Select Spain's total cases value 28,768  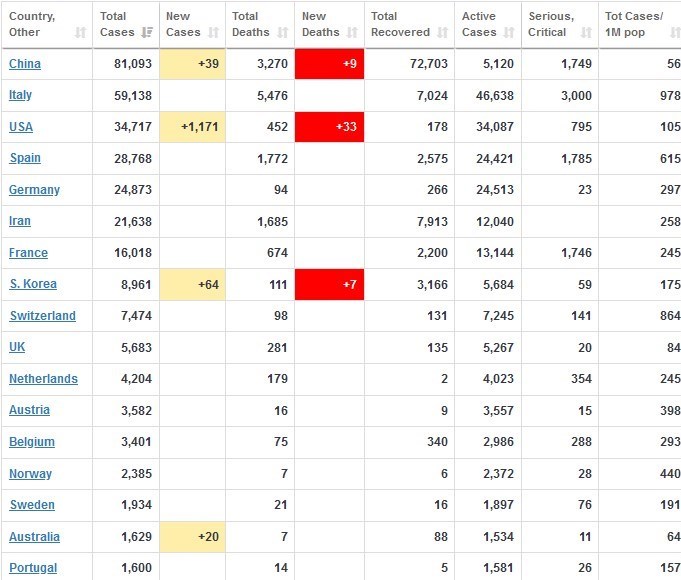(x=133, y=159)
